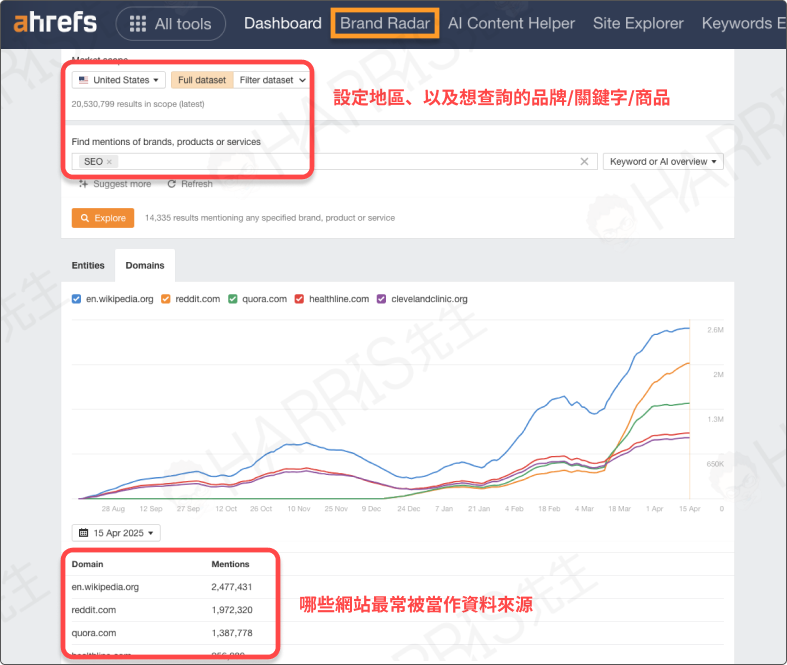Viewport: 787px width, 665px height.
Task: Uncheck the healthline.com series checkbox
Action: click(299, 299)
